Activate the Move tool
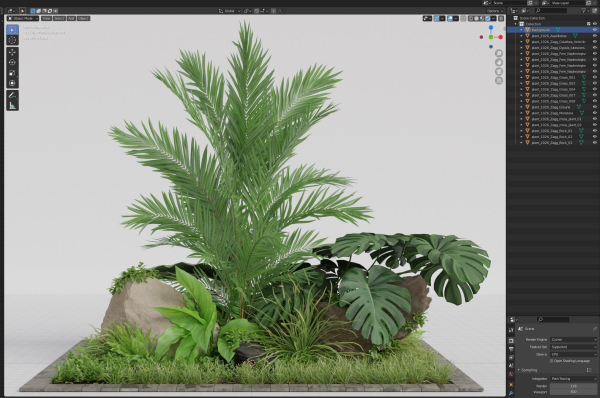This screenshot has height=398, width=600. point(12,52)
